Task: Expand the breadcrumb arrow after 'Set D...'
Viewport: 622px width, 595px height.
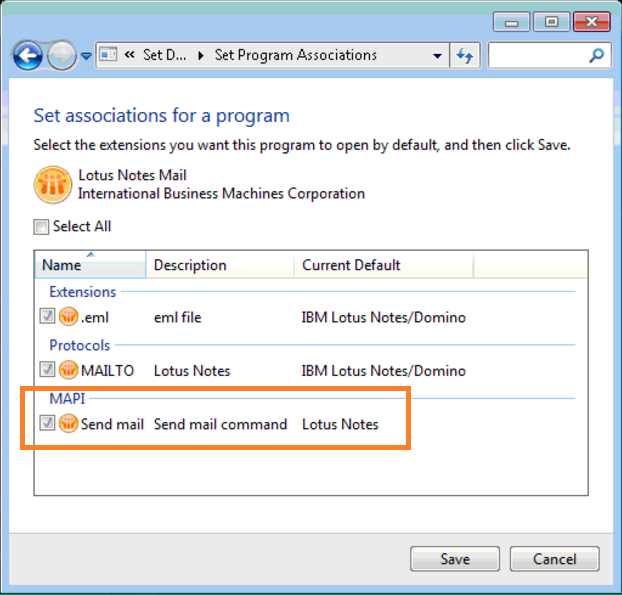Action: point(201,55)
